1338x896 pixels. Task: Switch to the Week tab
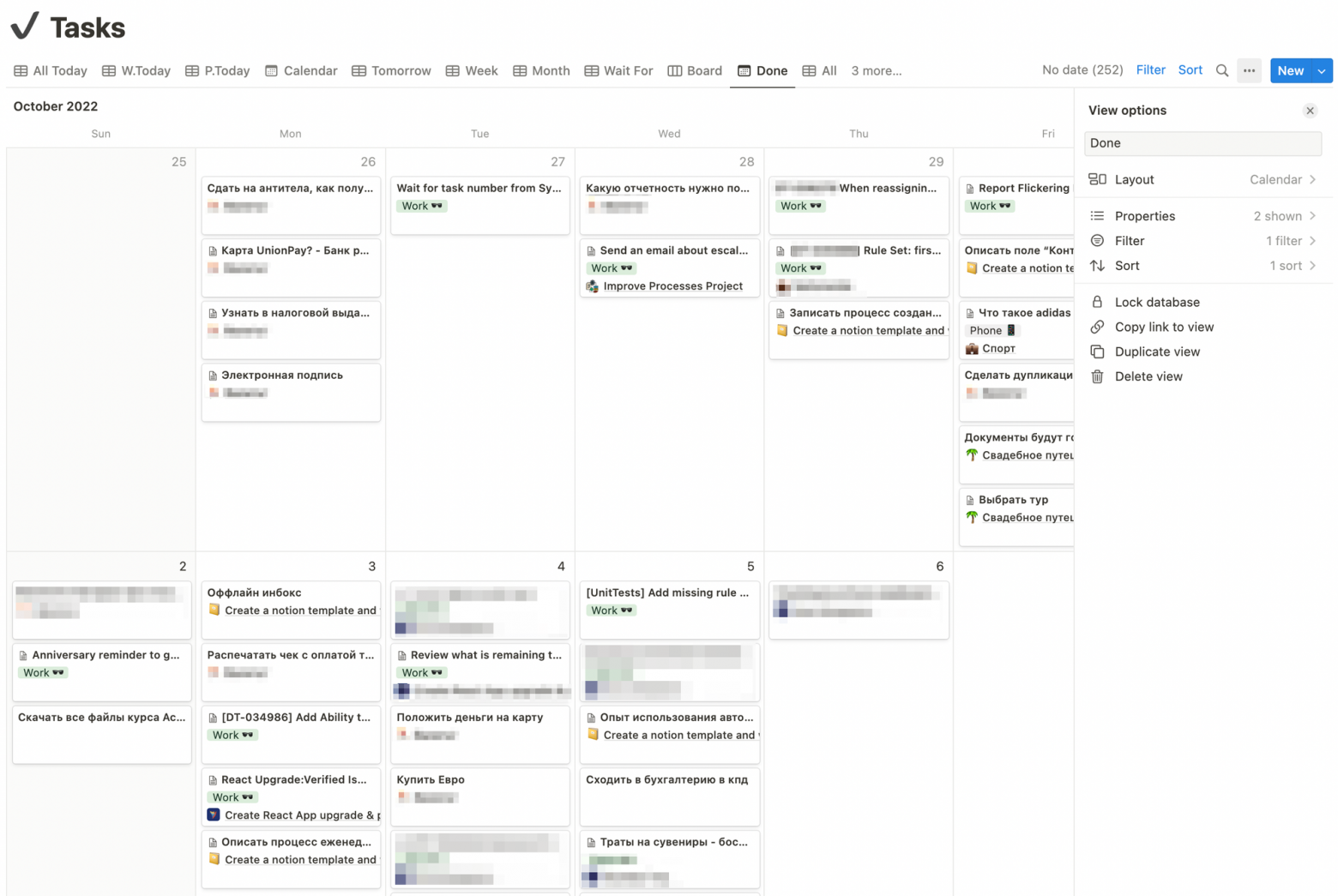pos(472,71)
